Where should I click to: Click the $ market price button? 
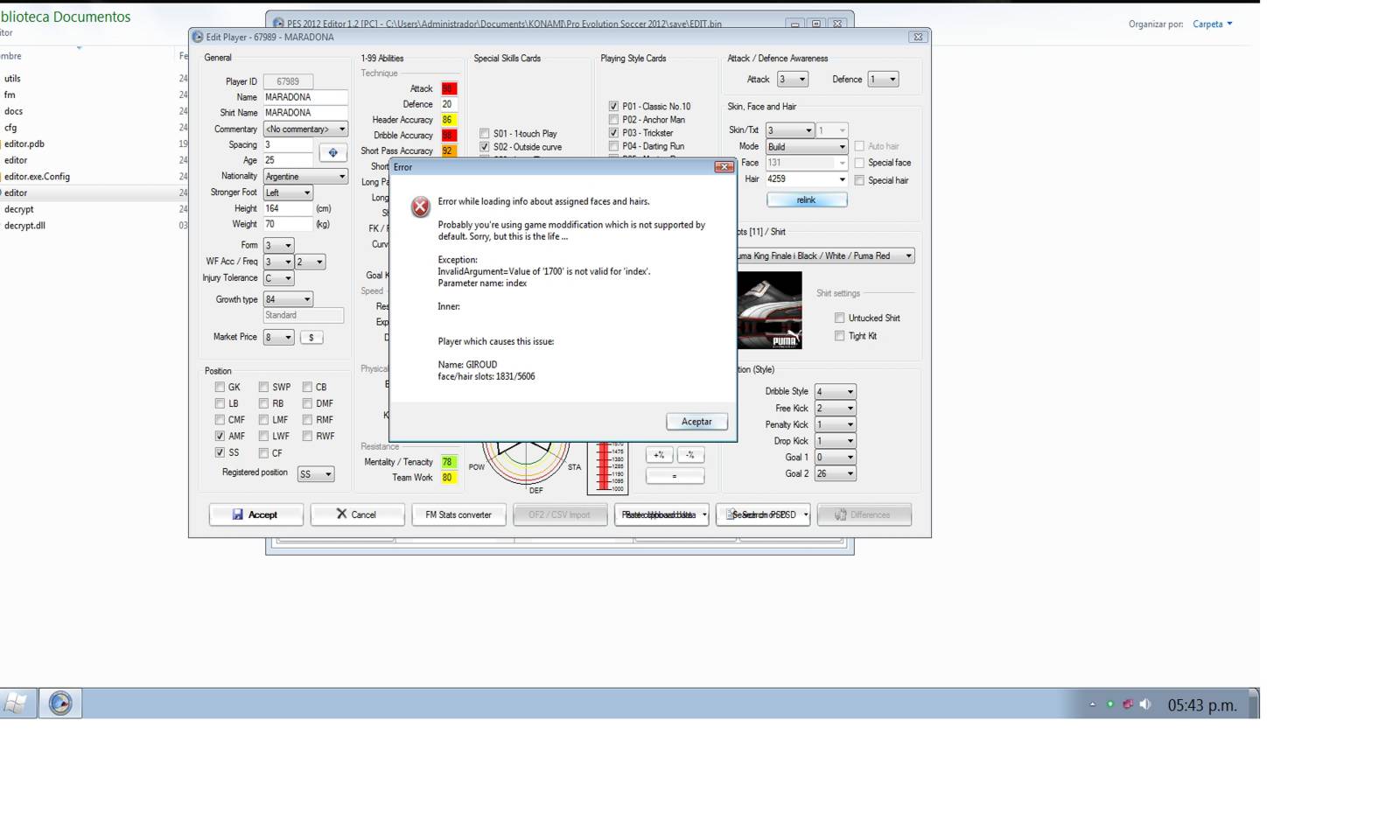pos(311,337)
